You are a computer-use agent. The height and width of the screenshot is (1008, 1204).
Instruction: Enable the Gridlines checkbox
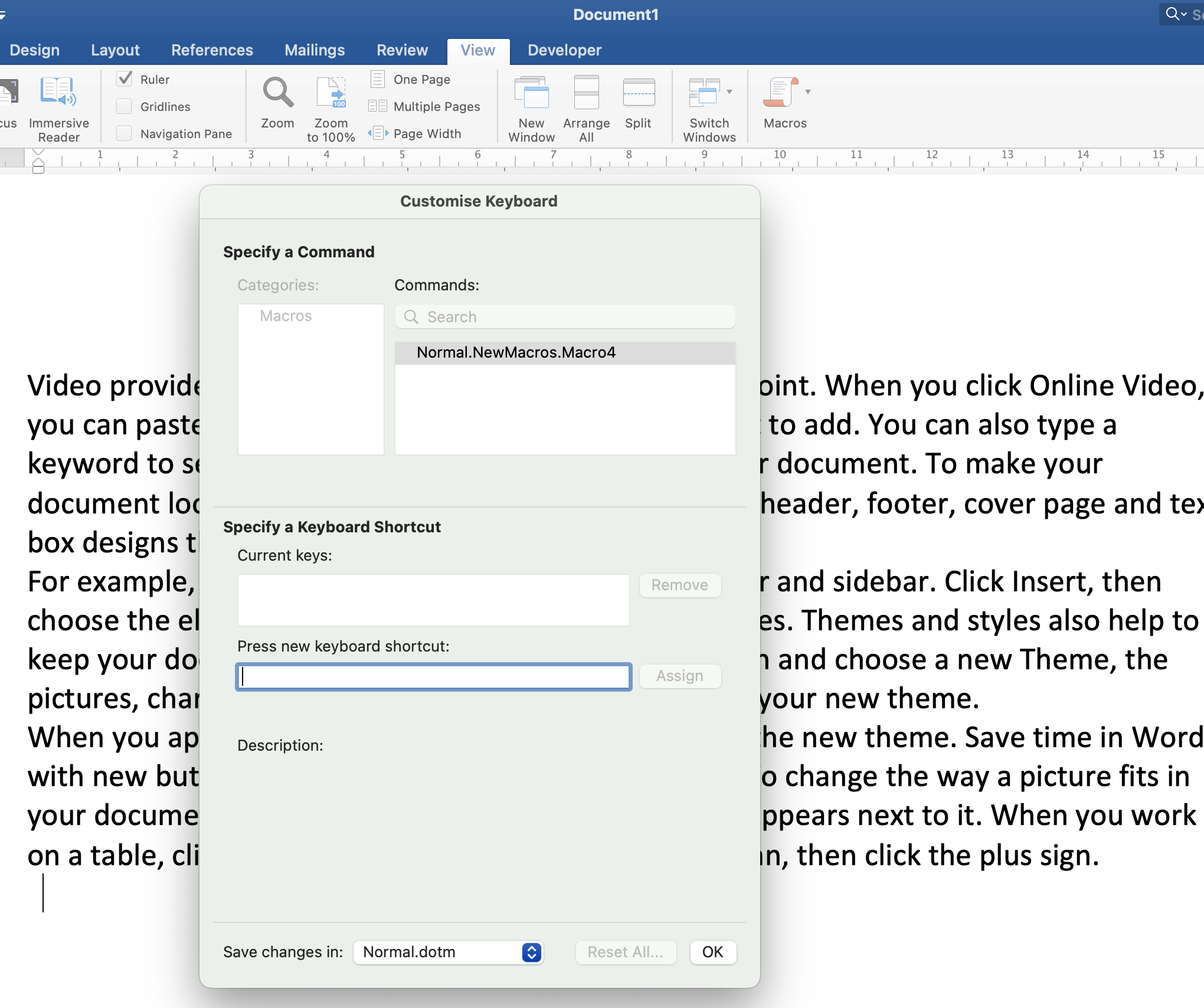pos(125,106)
